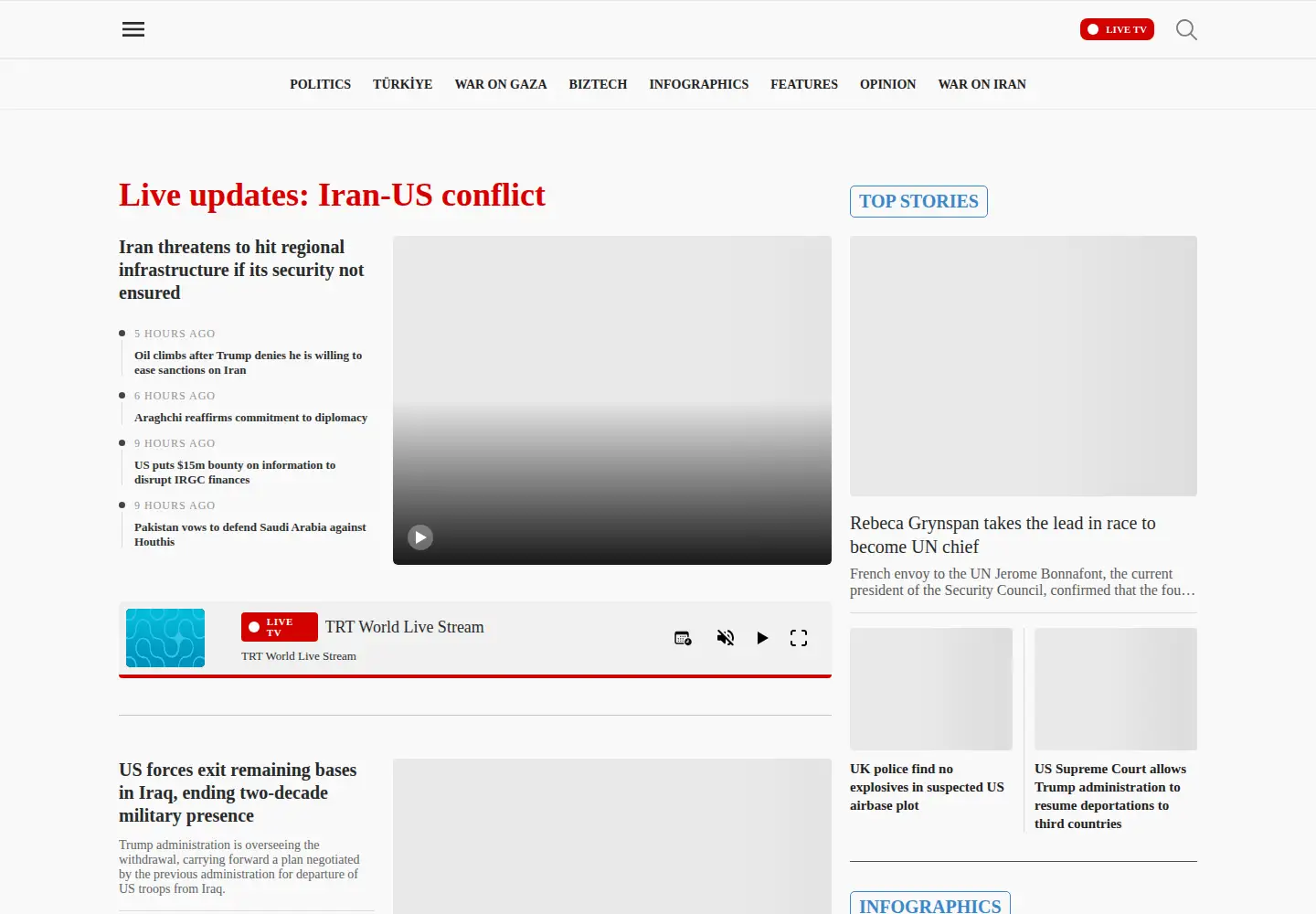This screenshot has height=914, width=1316.
Task: Open the Türkiye section
Action: (403, 84)
